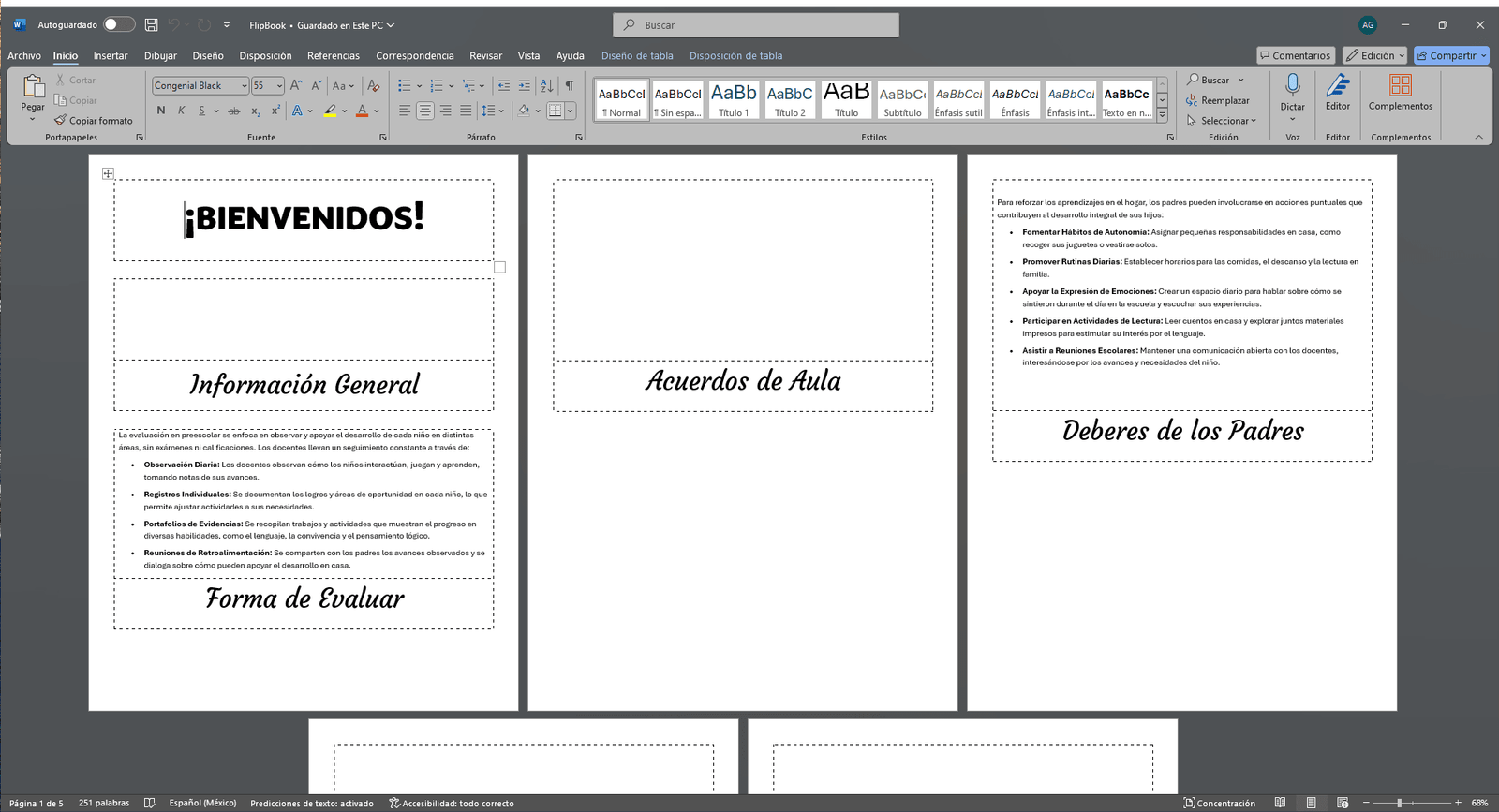Open the font name dropdown Congenial Black
Image resolution: width=1499 pixels, height=812 pixels.
pos(244,86)
